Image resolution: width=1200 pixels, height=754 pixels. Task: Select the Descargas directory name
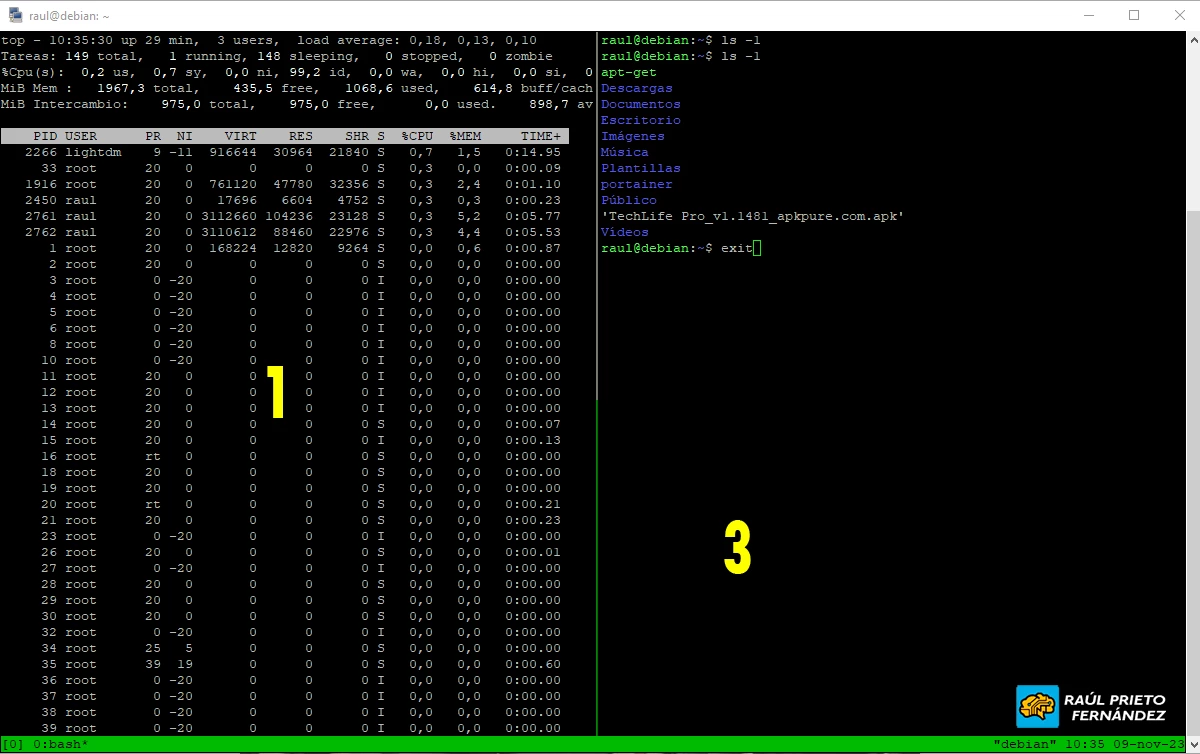coord(637,88)
